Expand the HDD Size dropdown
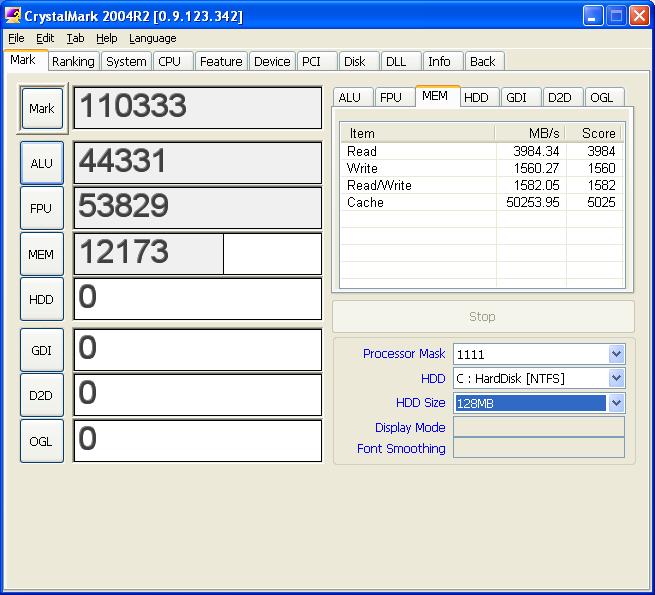Viewport: 655px width, 595px height. (x=617, y=403)
